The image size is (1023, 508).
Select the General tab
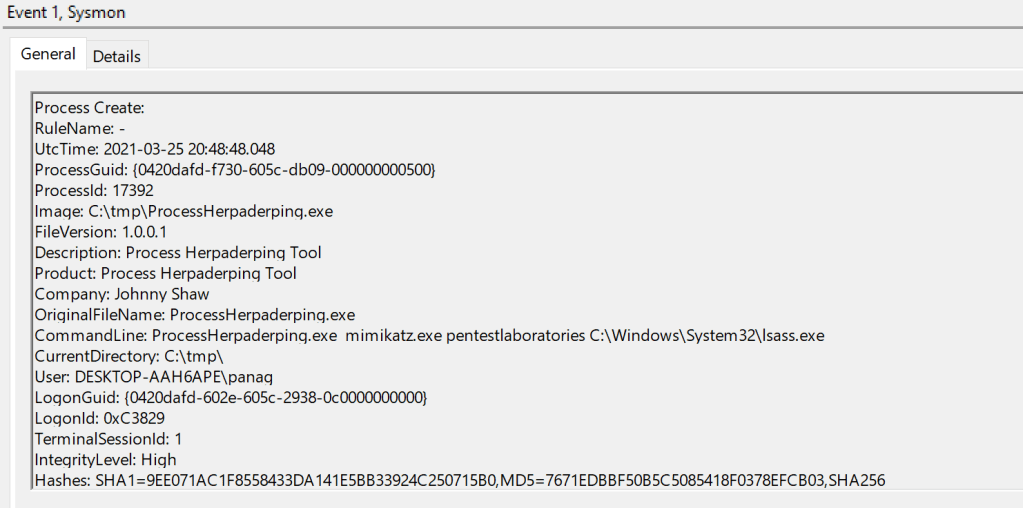pos(48,54)
